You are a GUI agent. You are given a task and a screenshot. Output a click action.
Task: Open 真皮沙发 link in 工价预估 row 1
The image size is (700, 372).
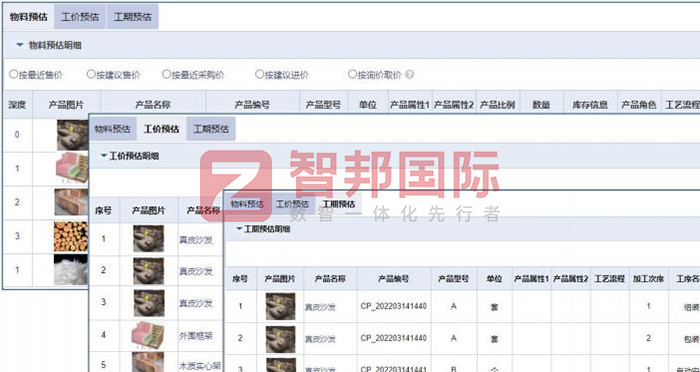point(196,240)
